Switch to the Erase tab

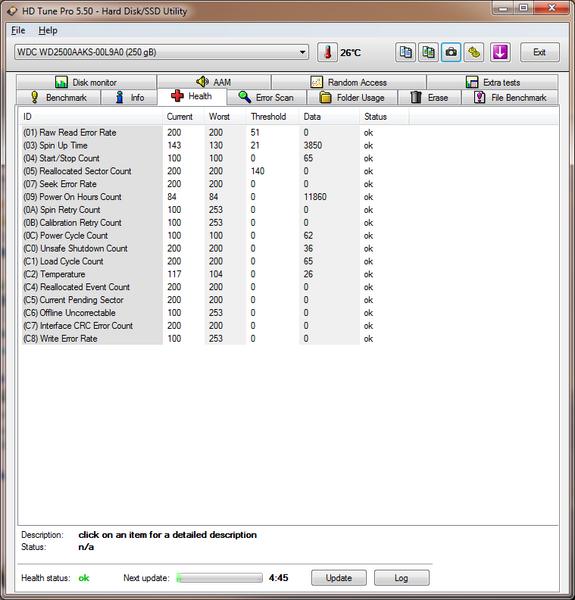[429, 98]
